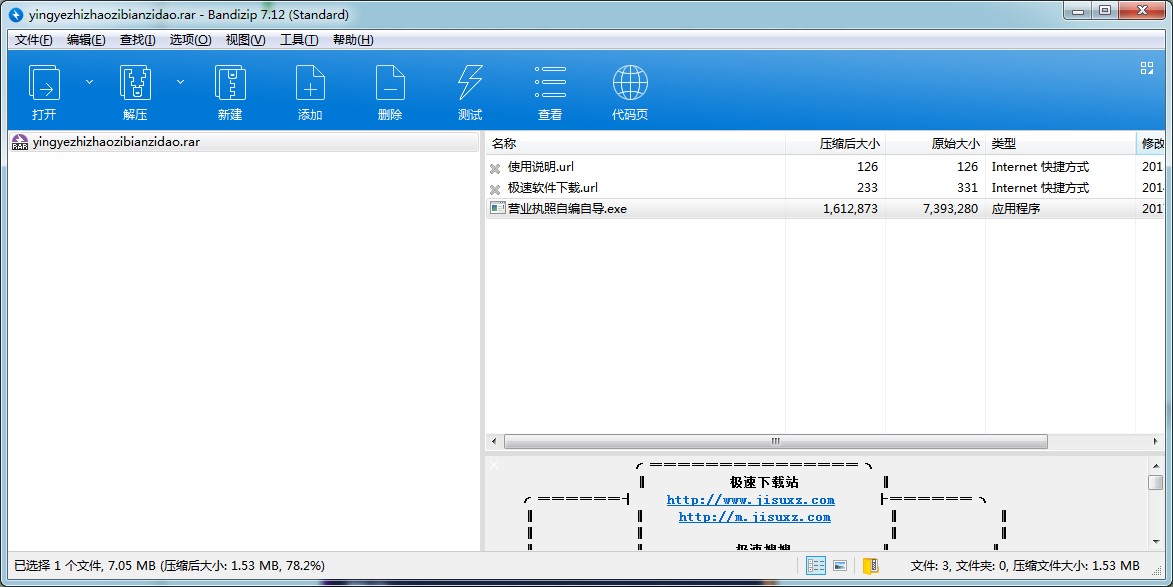Viewport: 1173px width, 587px height.
Task: Click the horizontal scrollbar of file list
Action: coord(775,441)
